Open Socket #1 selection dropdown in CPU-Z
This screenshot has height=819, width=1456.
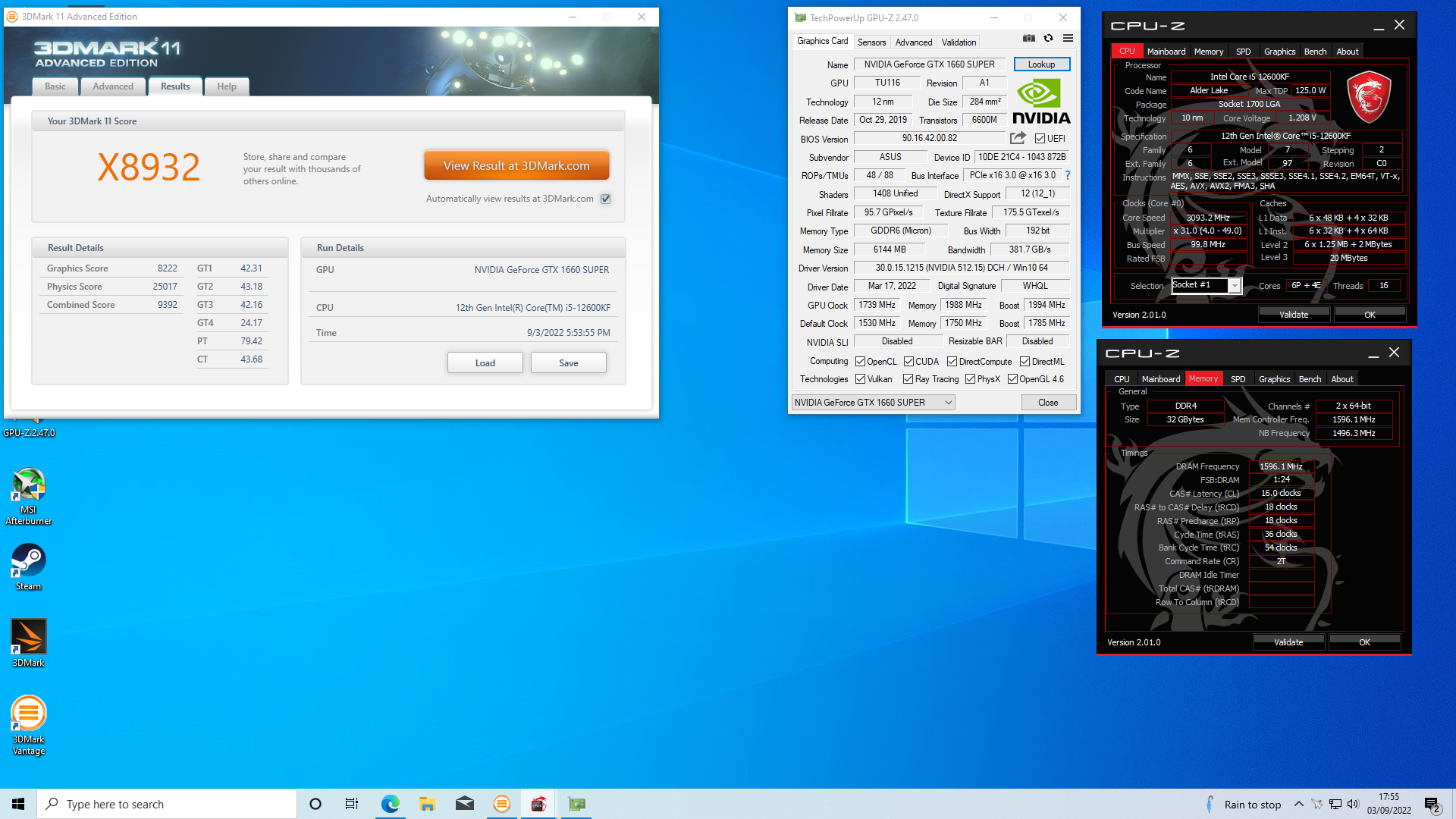coord(1207,285)
